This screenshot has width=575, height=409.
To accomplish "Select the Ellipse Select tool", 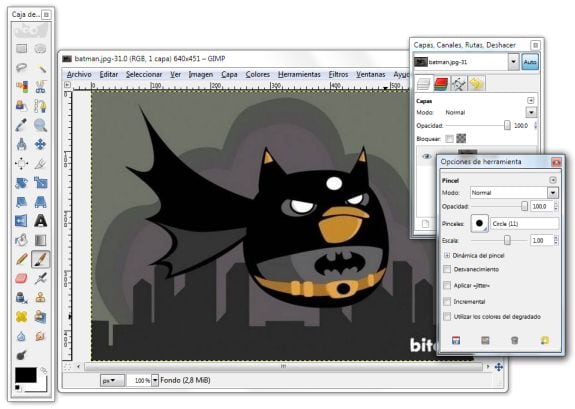I will 40,49.
